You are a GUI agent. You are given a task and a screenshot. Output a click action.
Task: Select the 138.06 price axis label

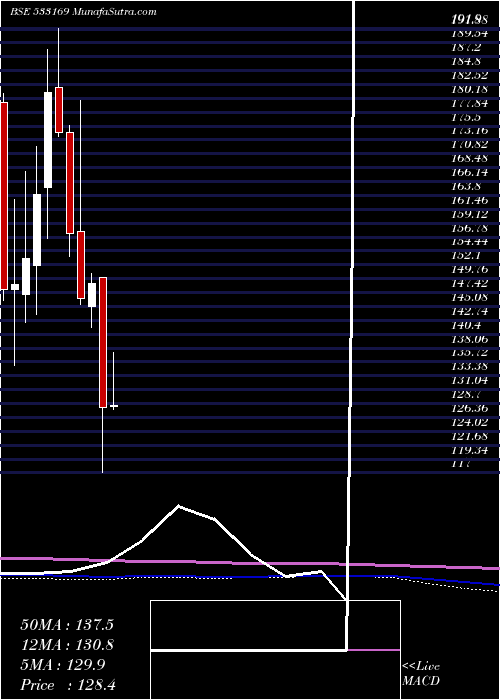[x=469, y=339]
